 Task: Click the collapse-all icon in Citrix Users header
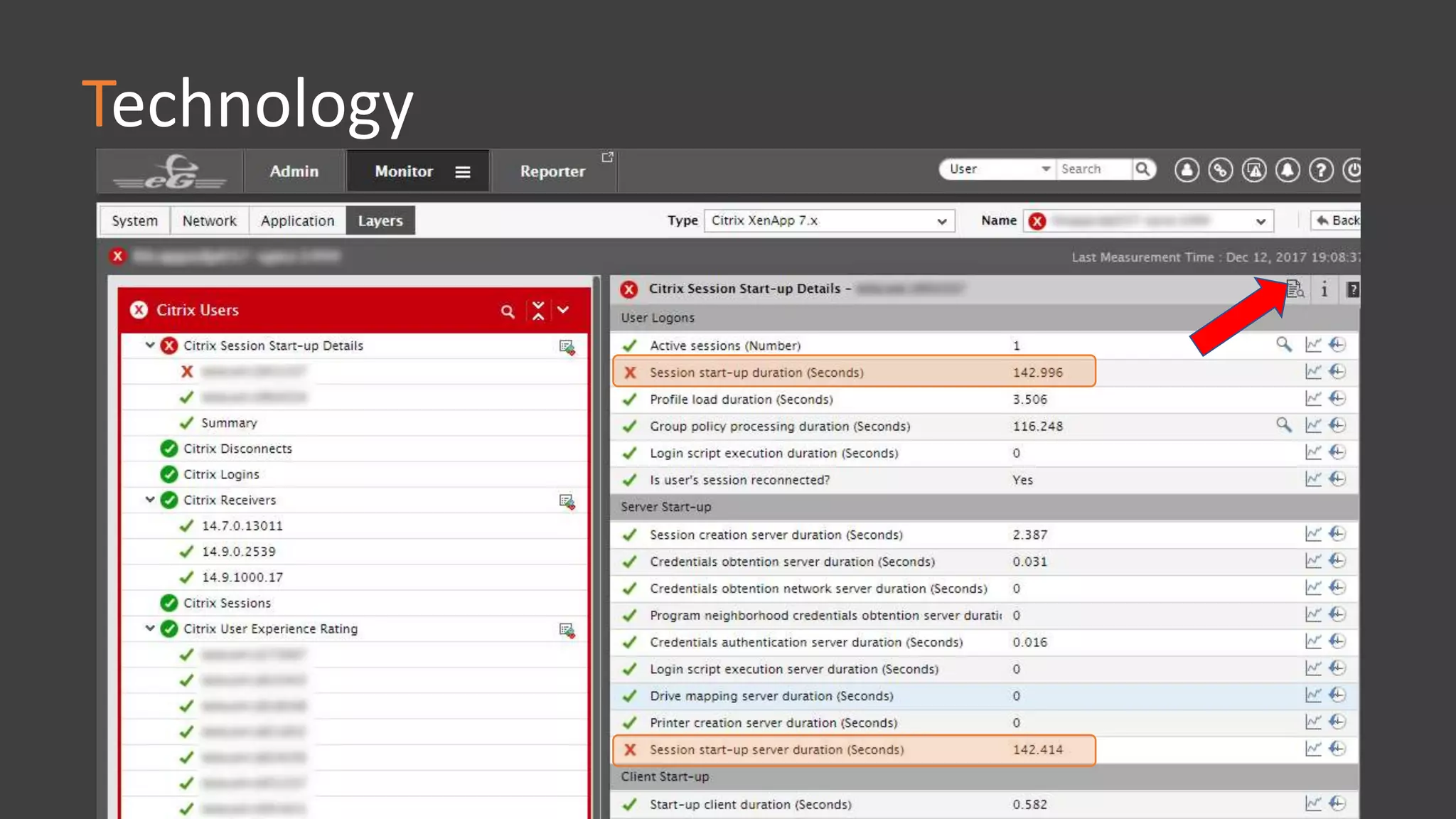[538, 311]
